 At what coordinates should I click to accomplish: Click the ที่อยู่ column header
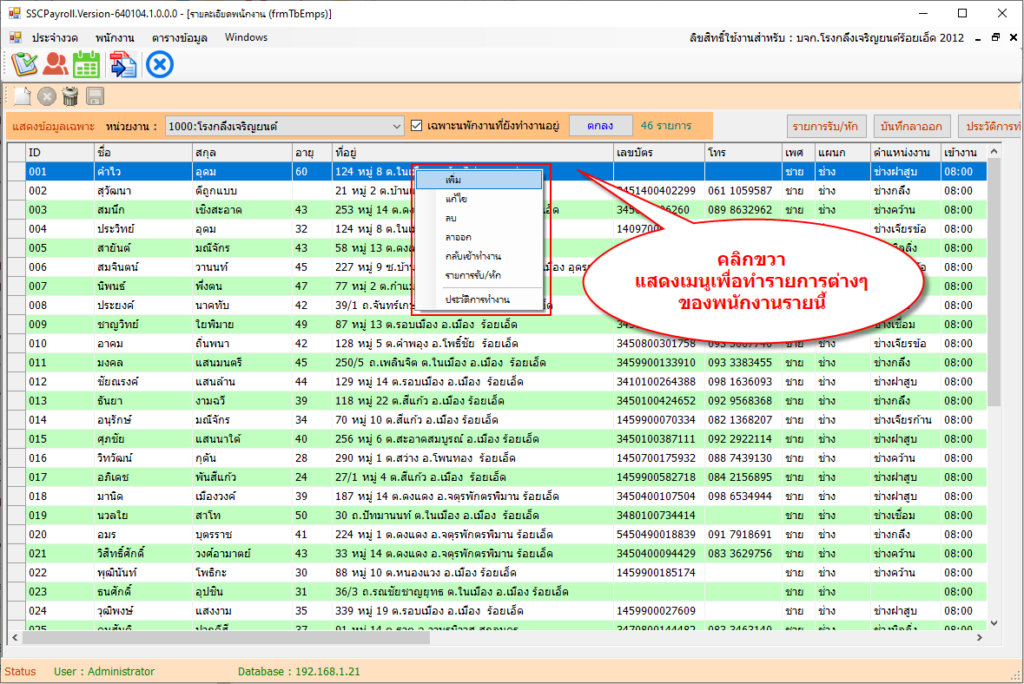tap(473, 152)
